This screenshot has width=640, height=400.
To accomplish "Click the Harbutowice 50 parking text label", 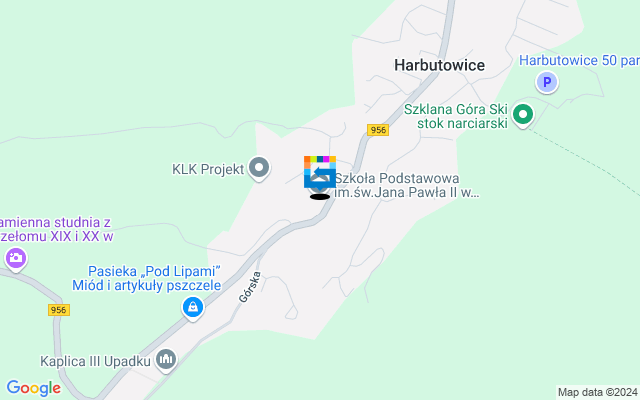I will [x=579, y=60].
